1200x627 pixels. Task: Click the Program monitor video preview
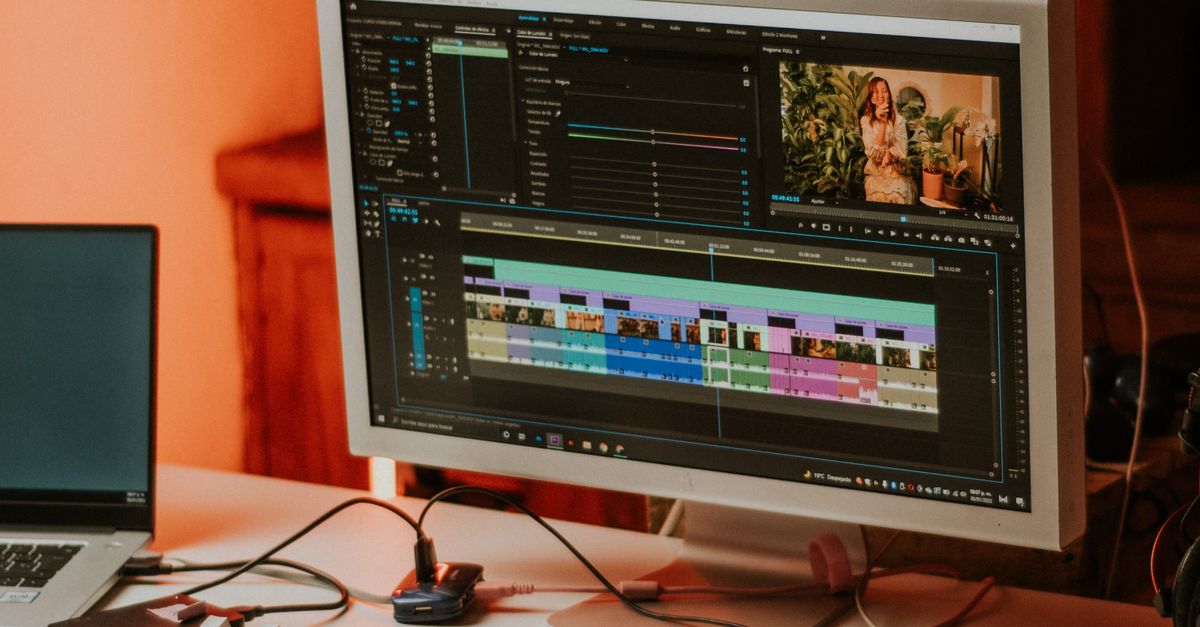coord(889,134)
